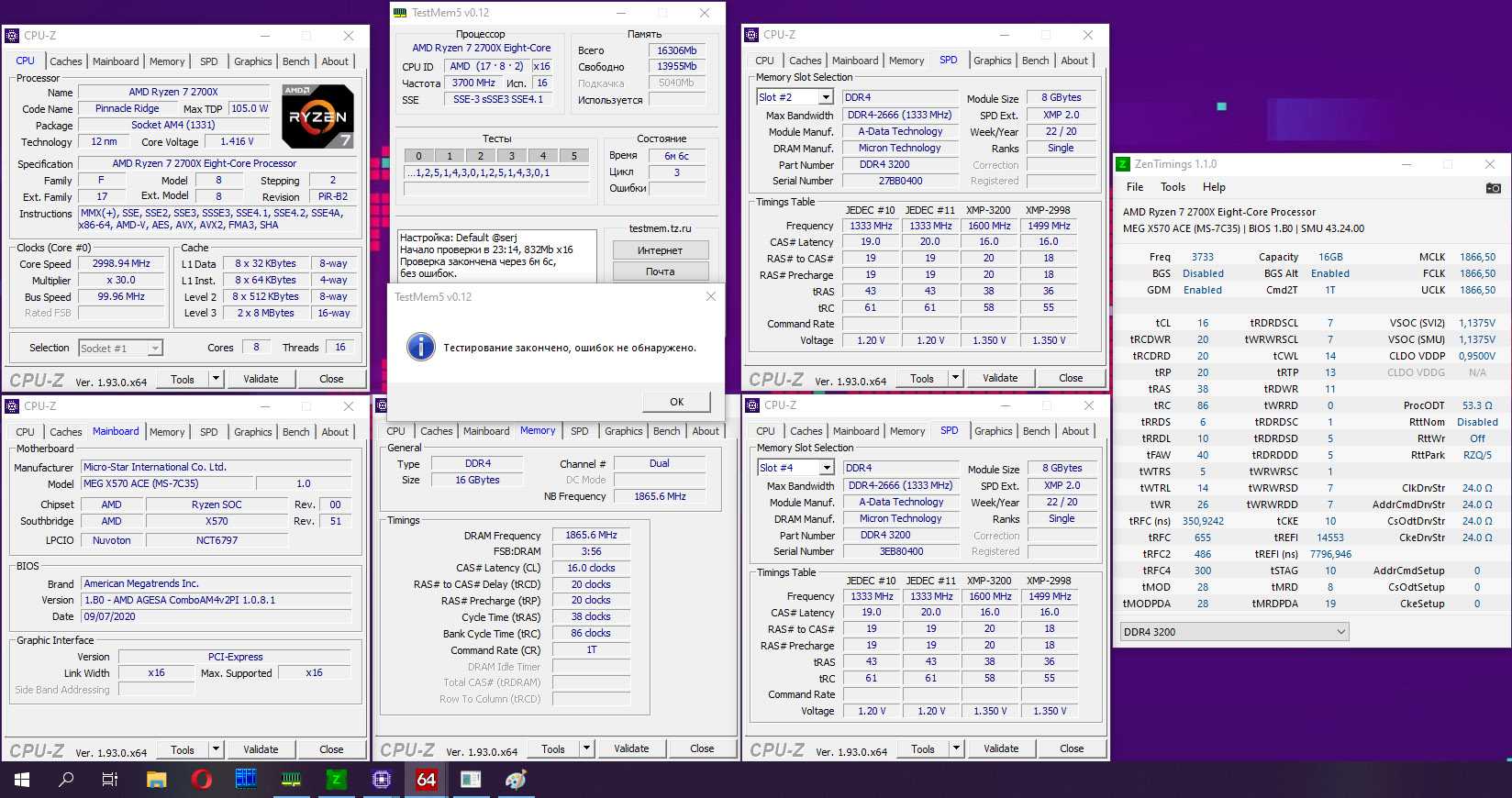Click the Windows Start button
The width and height of the screenshot is (1512, 798).
[22, 780]
